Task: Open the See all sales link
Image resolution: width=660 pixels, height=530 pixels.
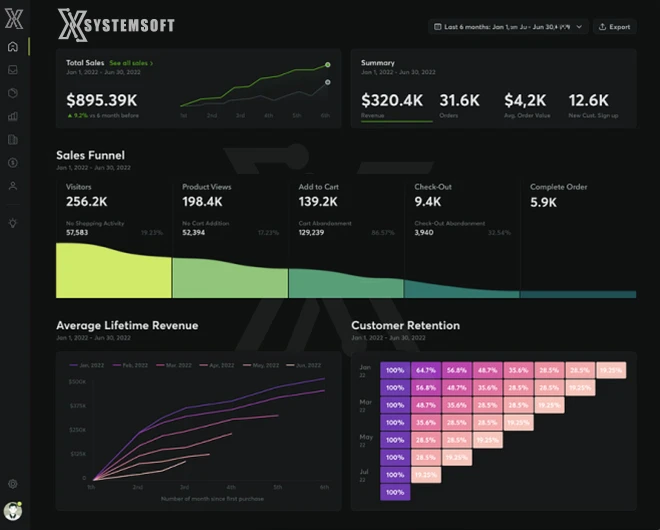Action: (131, 63)
